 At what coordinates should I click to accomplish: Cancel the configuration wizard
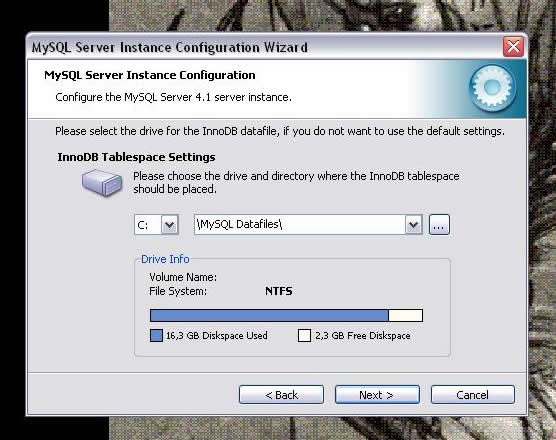(x=473, y=395)
